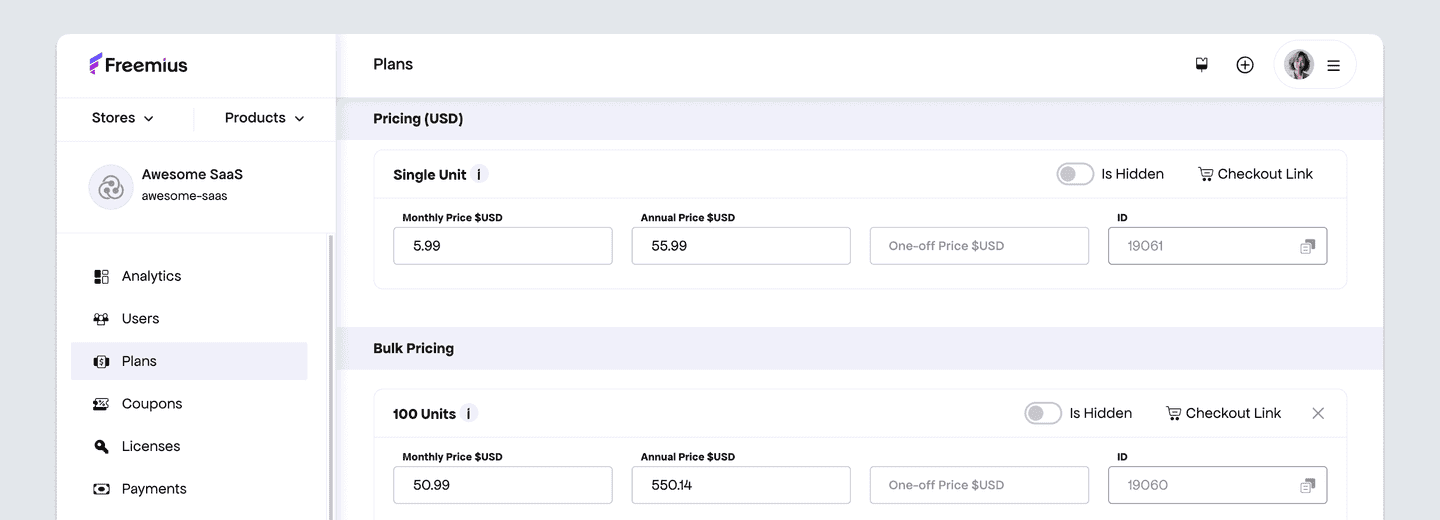Viewport: 1440px width, 520px height.
Task: Open Analytics in the sidebar
Action: click(151, 276)
